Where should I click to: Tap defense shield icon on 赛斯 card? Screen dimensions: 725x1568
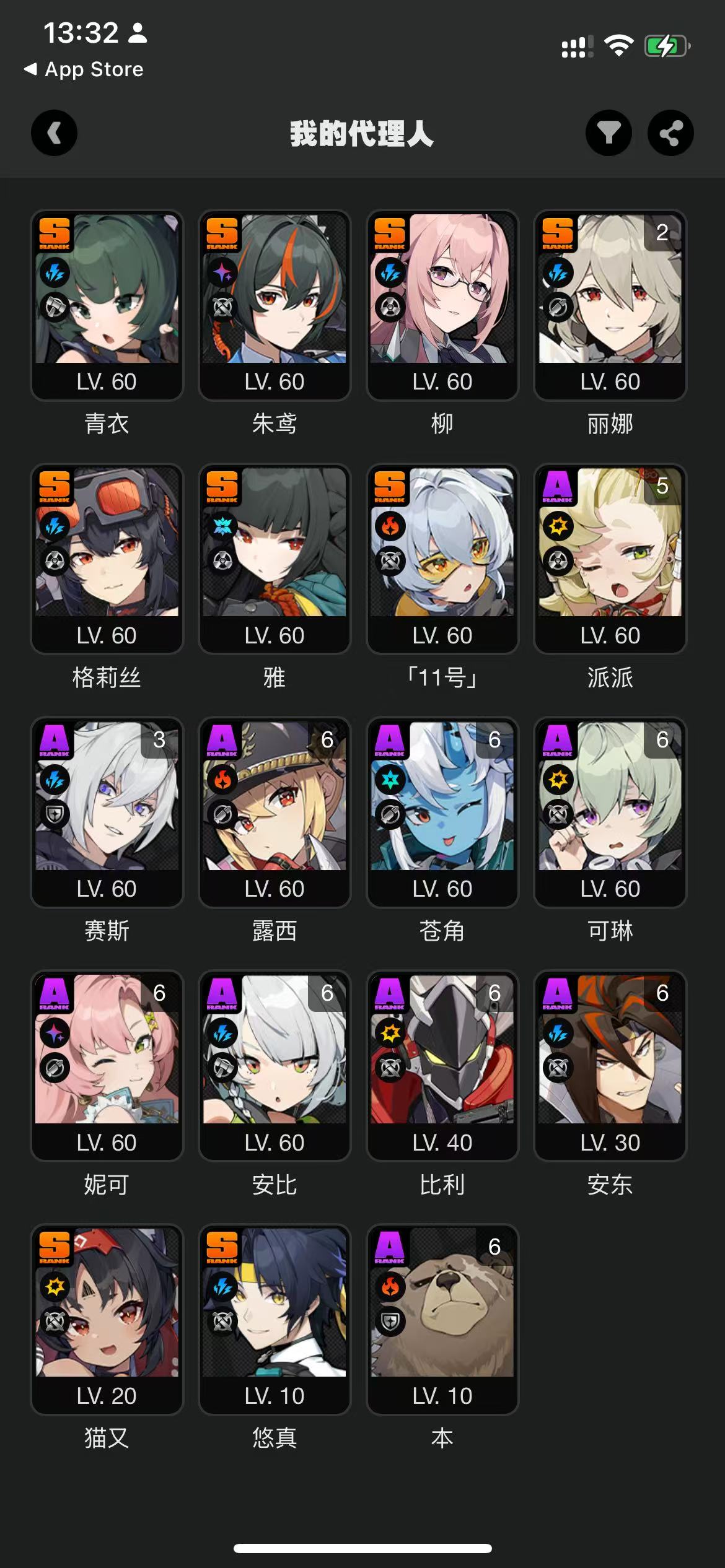click(55, 814)
